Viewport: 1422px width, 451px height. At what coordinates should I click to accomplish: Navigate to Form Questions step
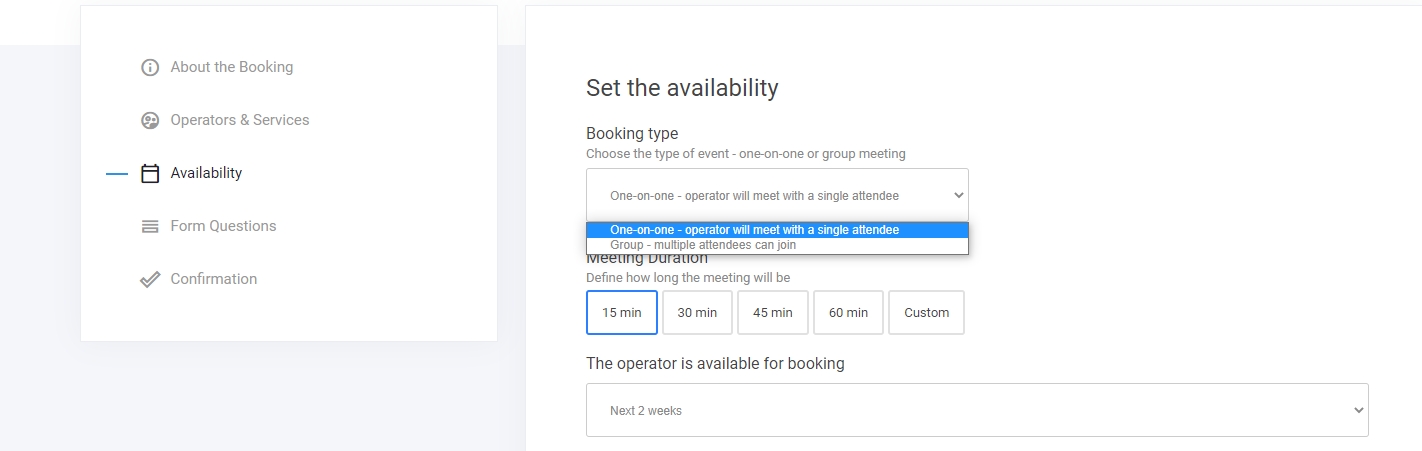(223, 226)
